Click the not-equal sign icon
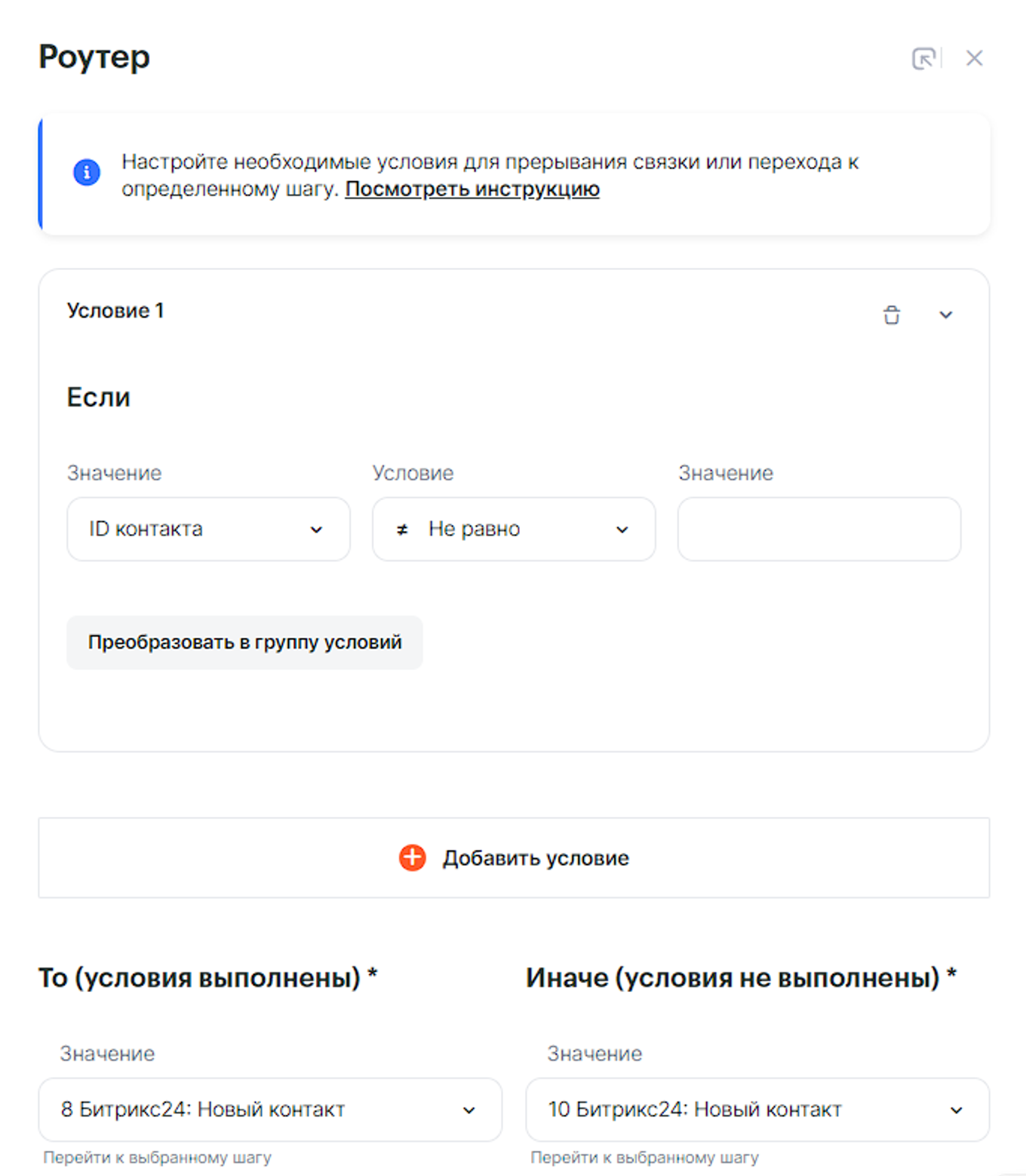The width and height of the screenshot is (1026, 1176). coord(402,530)
